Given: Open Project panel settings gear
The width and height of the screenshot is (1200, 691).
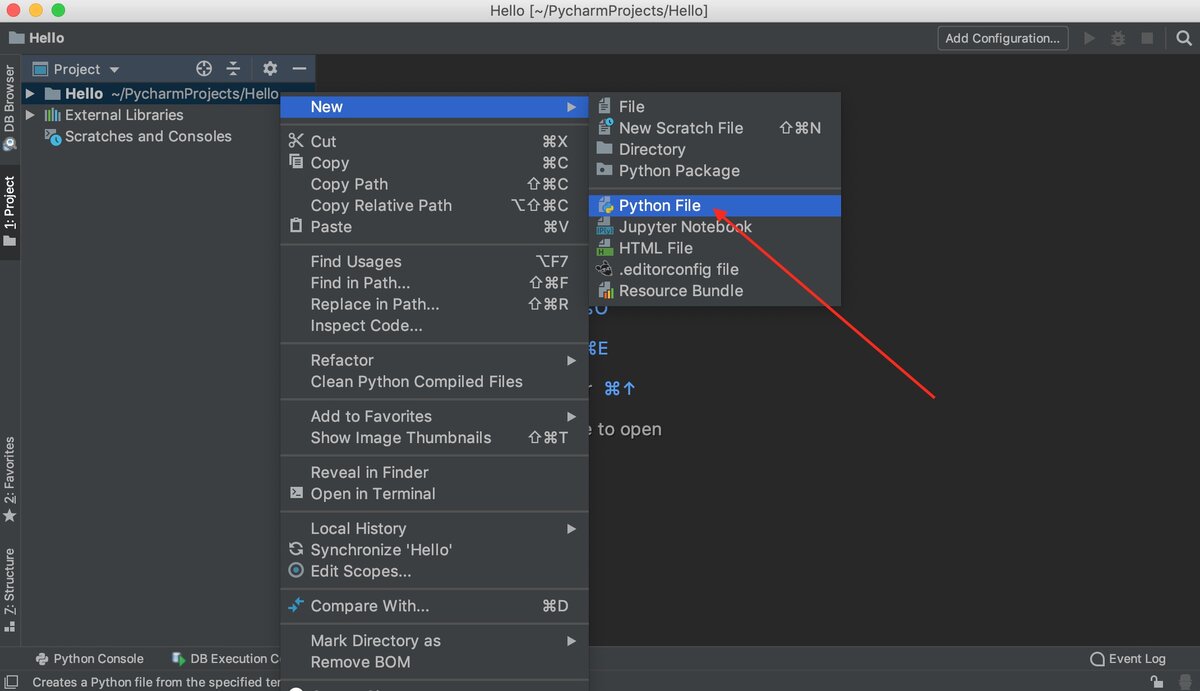Looking at the screenshot, I should pos(270,69).
